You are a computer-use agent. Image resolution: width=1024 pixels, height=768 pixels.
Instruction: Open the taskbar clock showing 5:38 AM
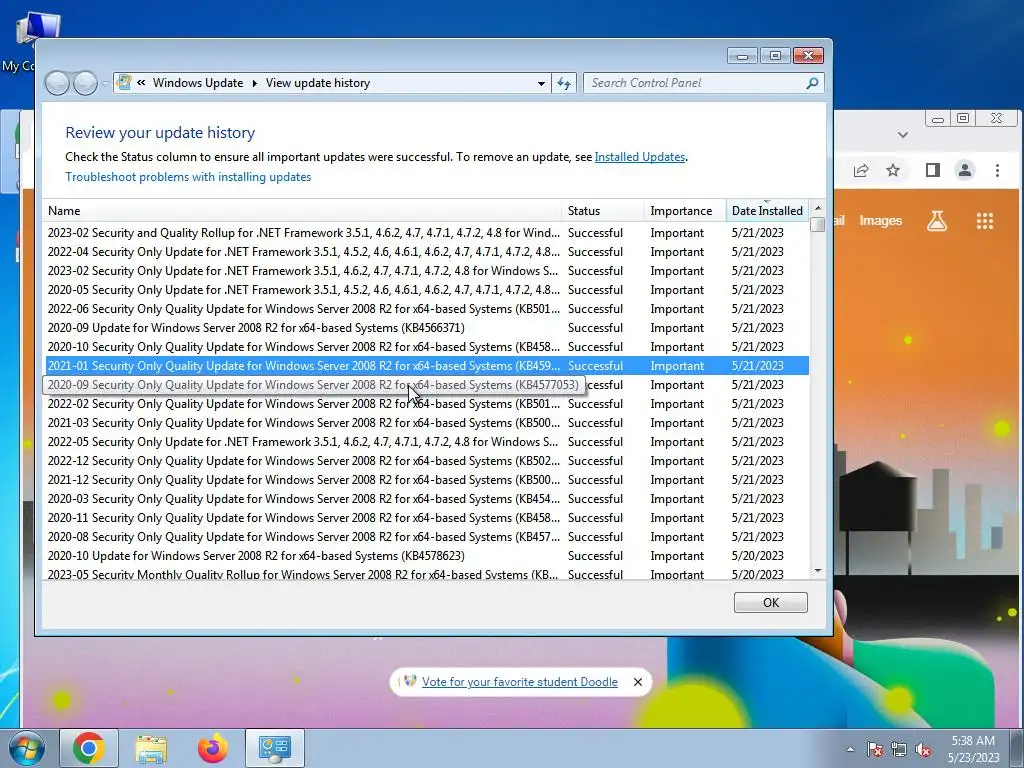coord(973,749)
